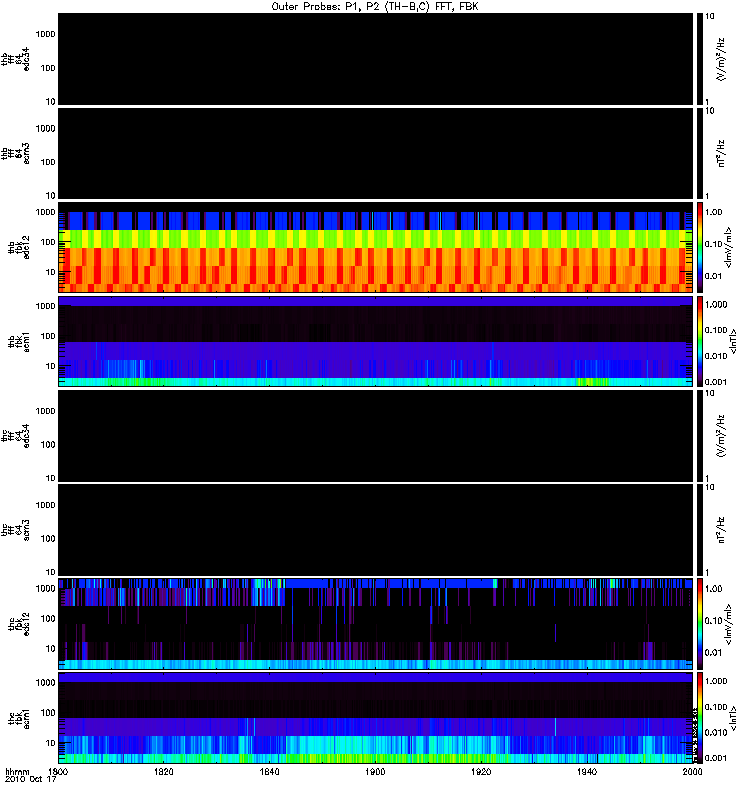Viewport: 750px width, 800px height.
Task: Click the 1900 time axis label
Action: coord(375,771)
